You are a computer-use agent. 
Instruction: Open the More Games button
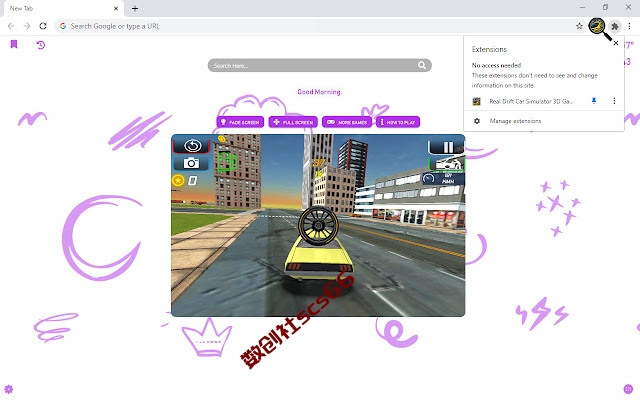coord(347,122)
